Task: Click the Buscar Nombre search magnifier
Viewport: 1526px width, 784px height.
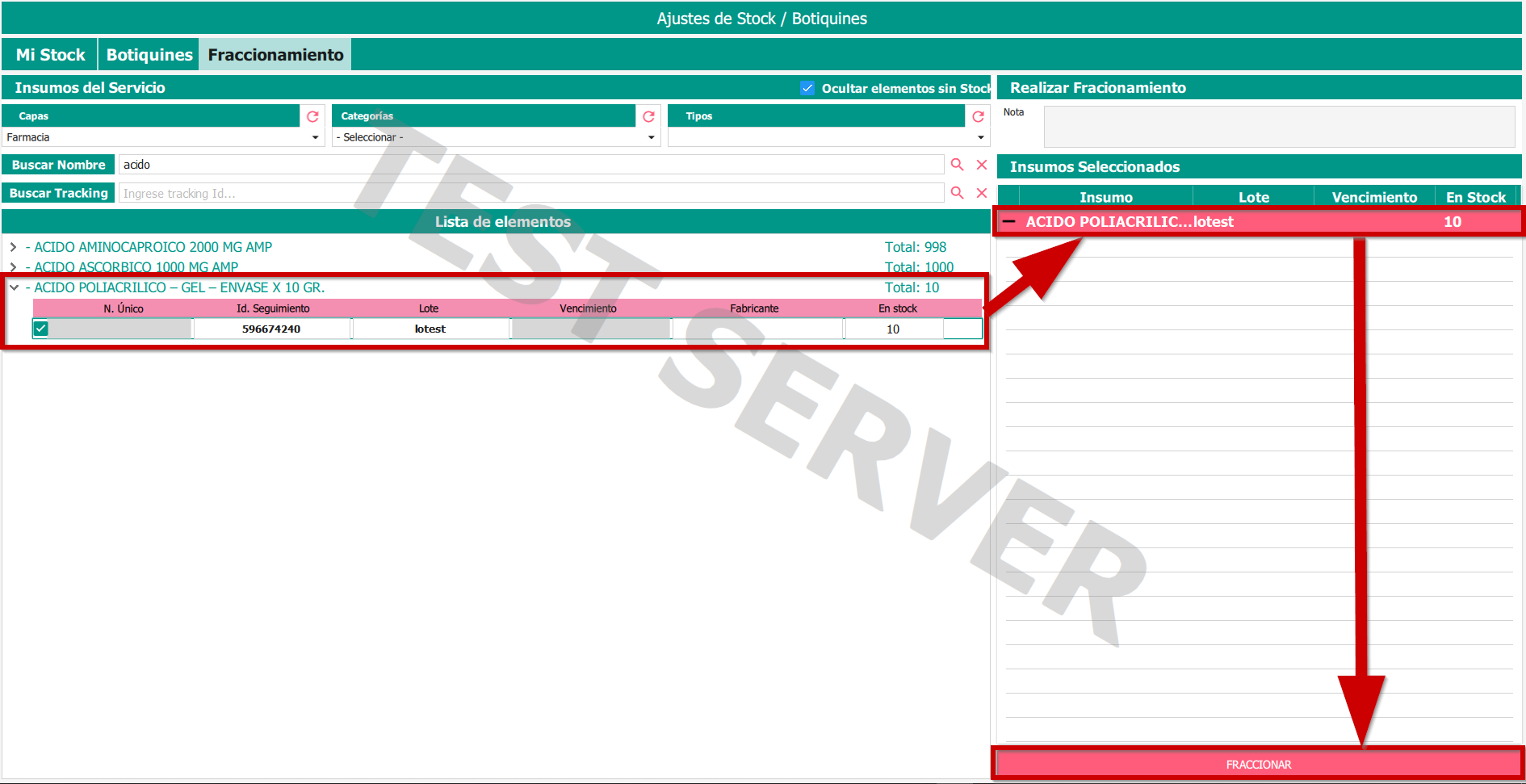Action: tap(957, 165)
